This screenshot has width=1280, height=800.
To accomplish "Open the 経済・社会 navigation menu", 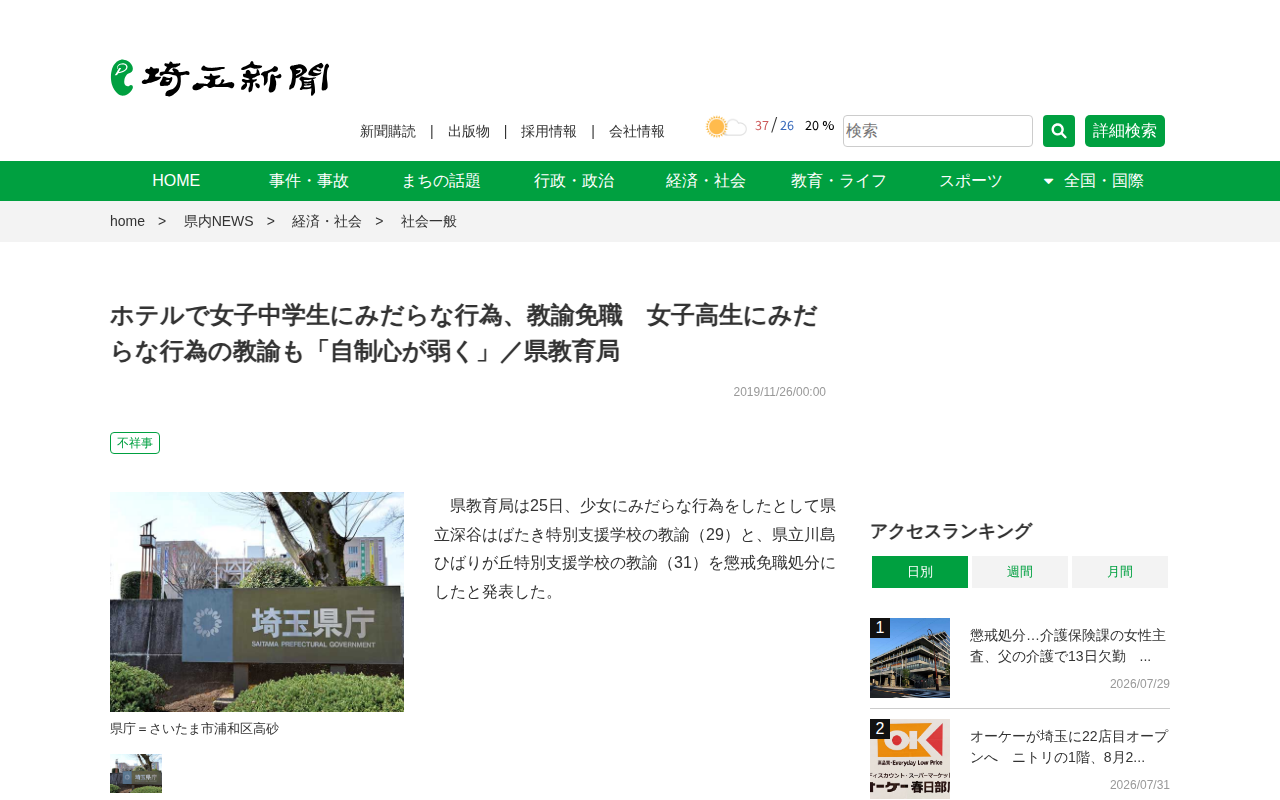I will (x=706, y=181).
